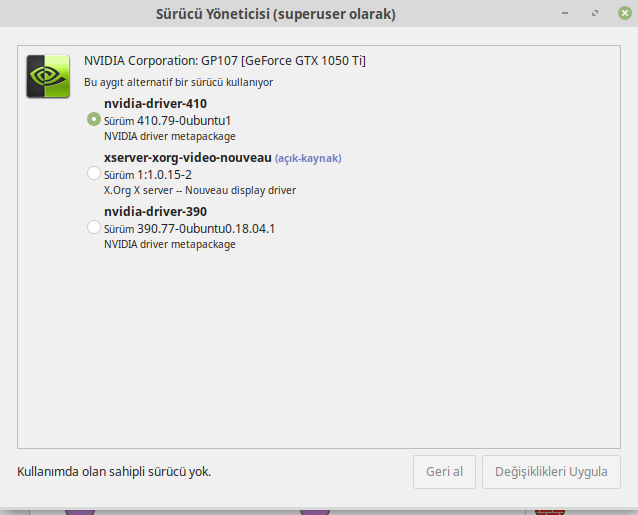This screenshot has width=638, height=515.
Task: Click the (açık-kaynak) label
Action: 308,158
